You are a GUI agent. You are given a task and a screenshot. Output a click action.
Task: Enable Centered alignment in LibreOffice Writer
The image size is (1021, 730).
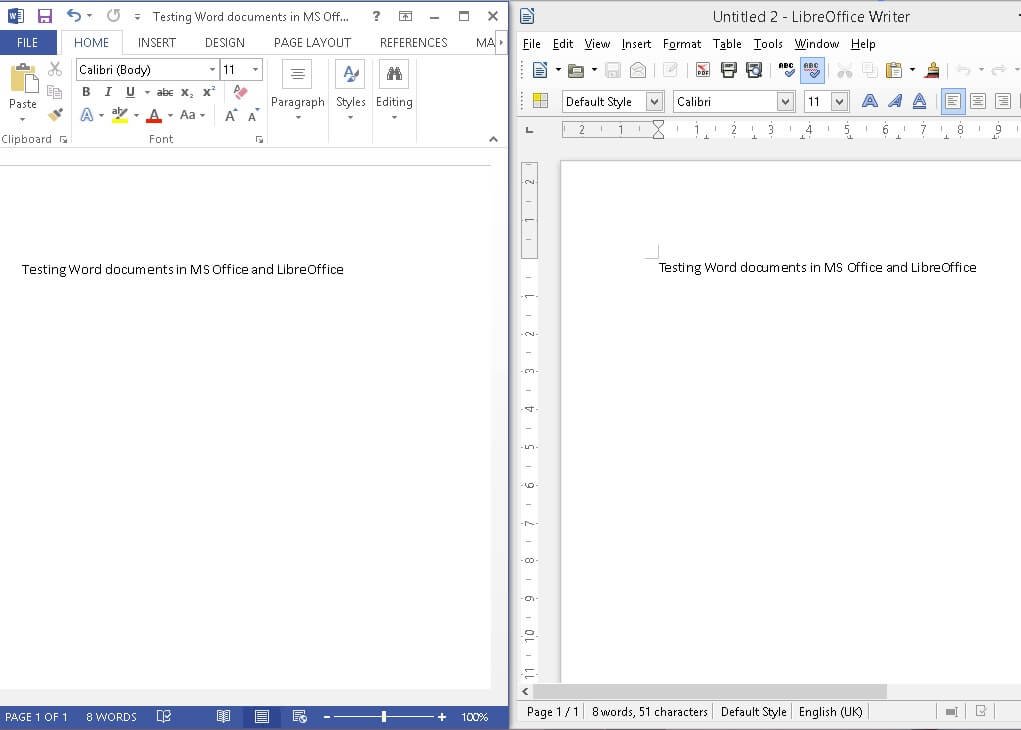[x=977, y=101]
